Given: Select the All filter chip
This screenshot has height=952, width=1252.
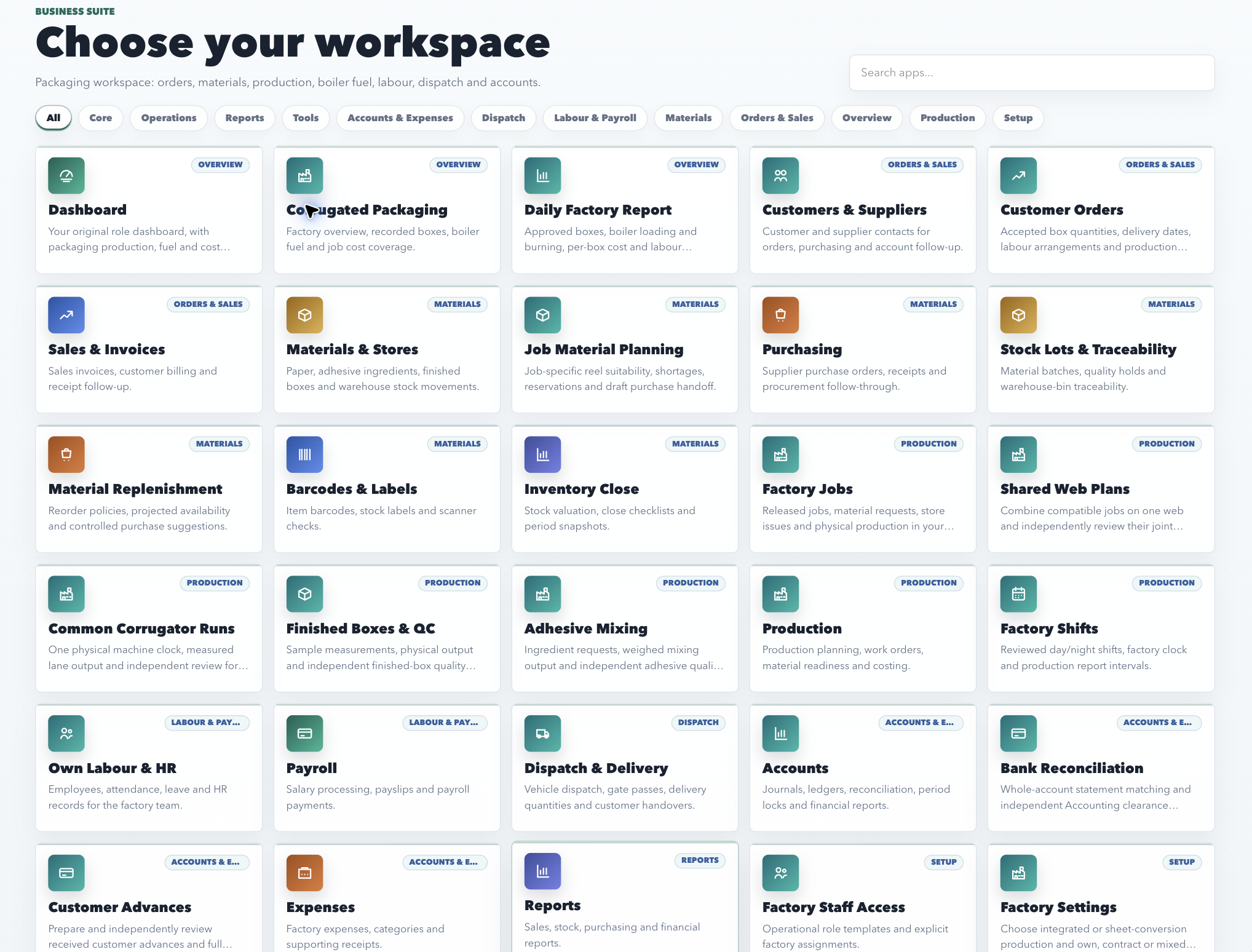Looking at the screenshot, I should pos(53,118).
